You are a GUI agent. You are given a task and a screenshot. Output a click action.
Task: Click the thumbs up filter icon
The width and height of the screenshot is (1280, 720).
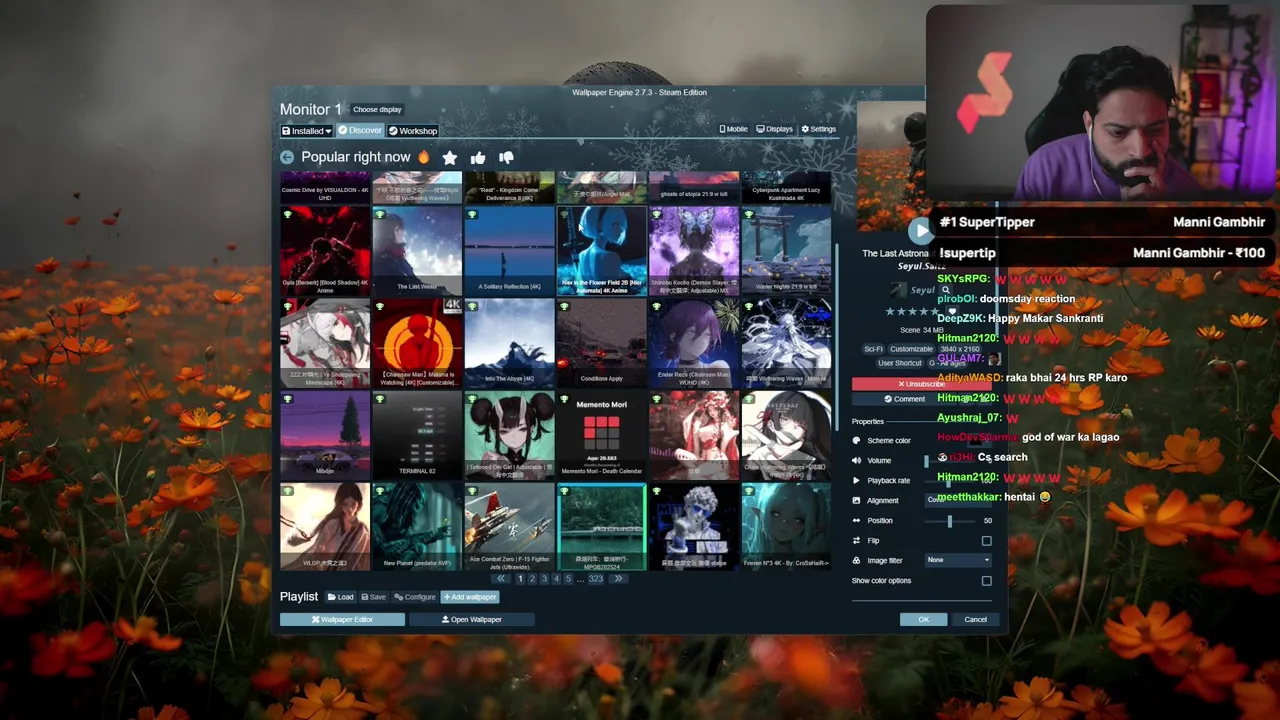pos(478,157)
